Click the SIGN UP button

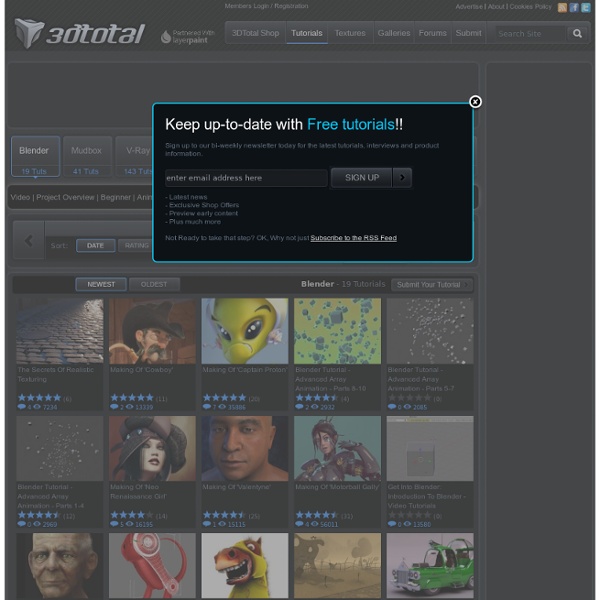click(x=362, y=178)
